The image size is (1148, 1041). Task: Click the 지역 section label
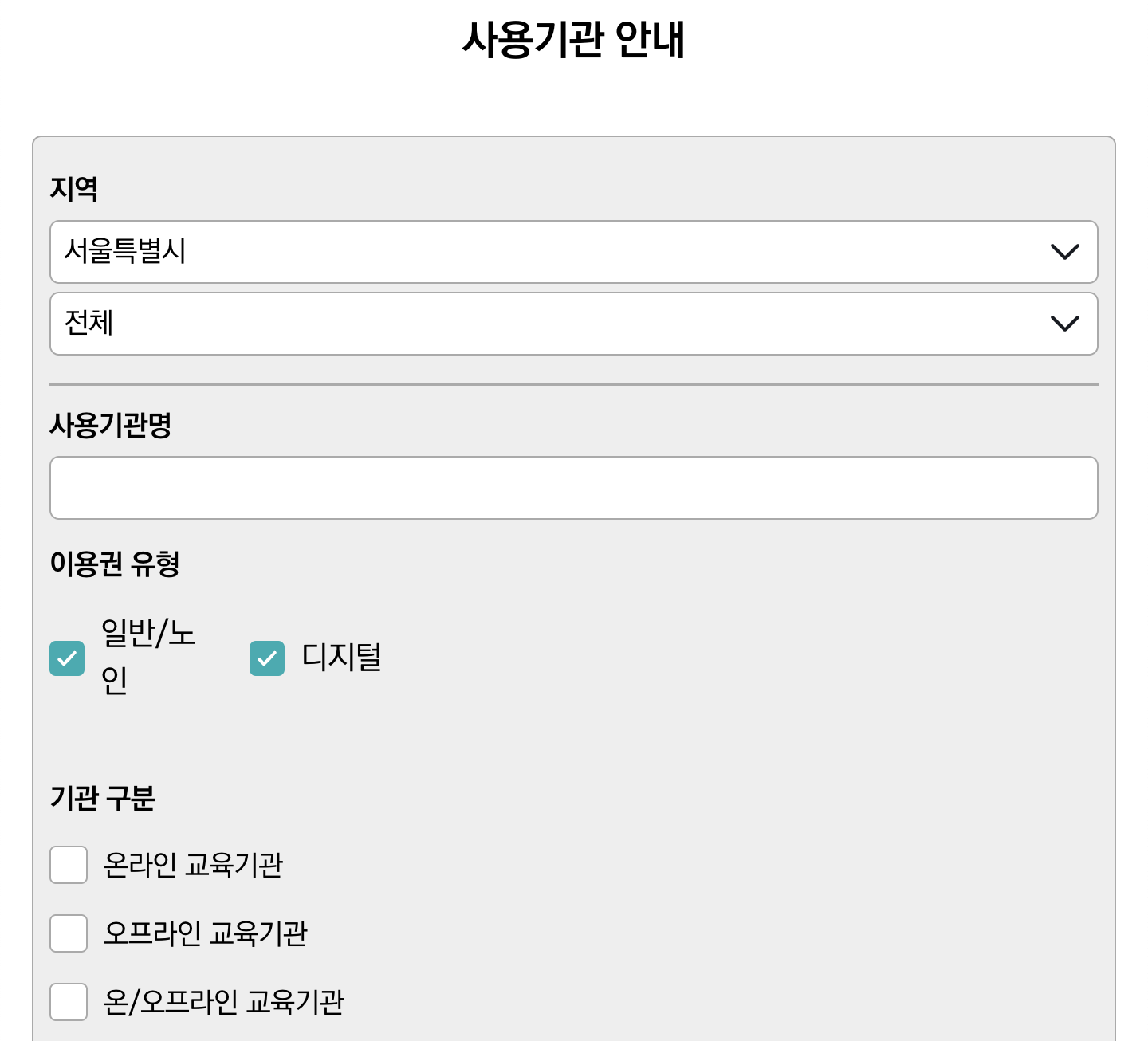(x=73, y=189)
